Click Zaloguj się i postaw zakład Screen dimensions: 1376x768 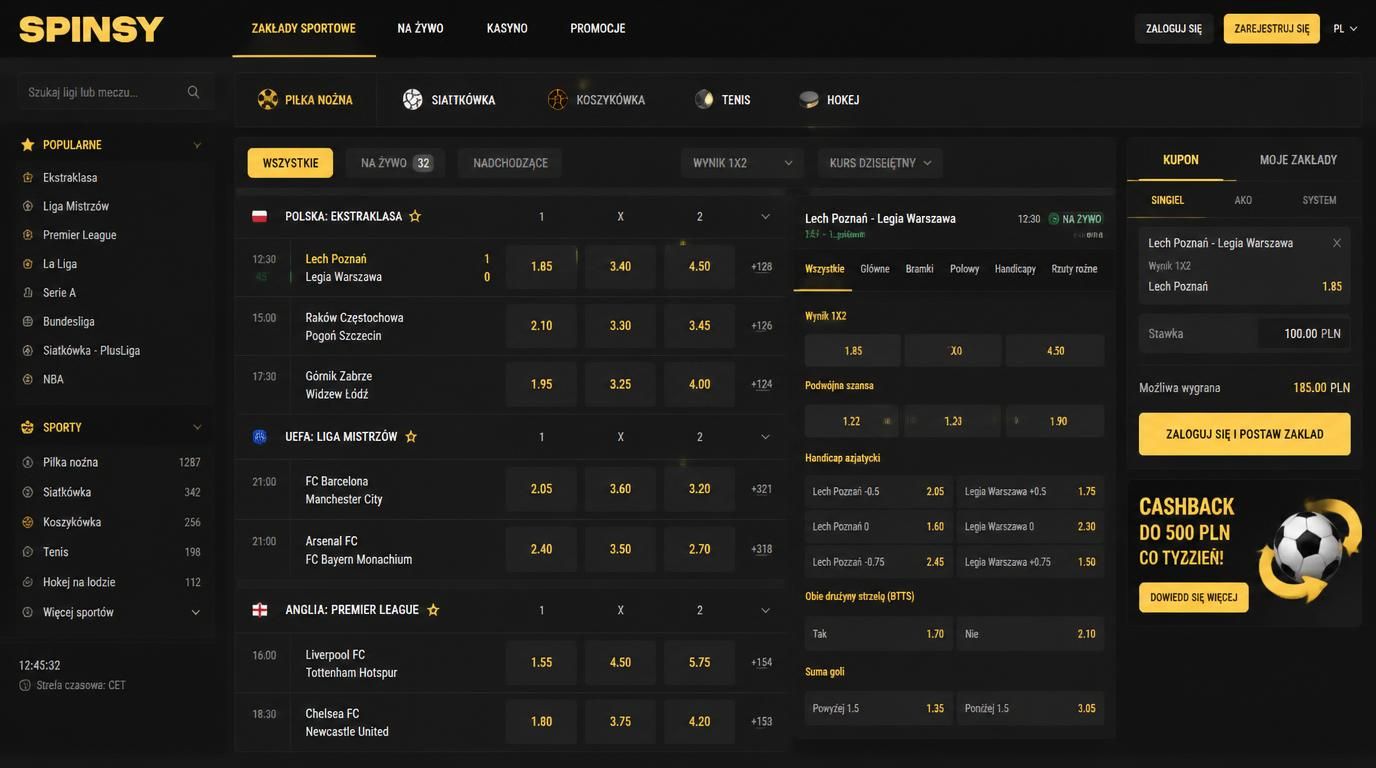click(x=1244, y=434)
